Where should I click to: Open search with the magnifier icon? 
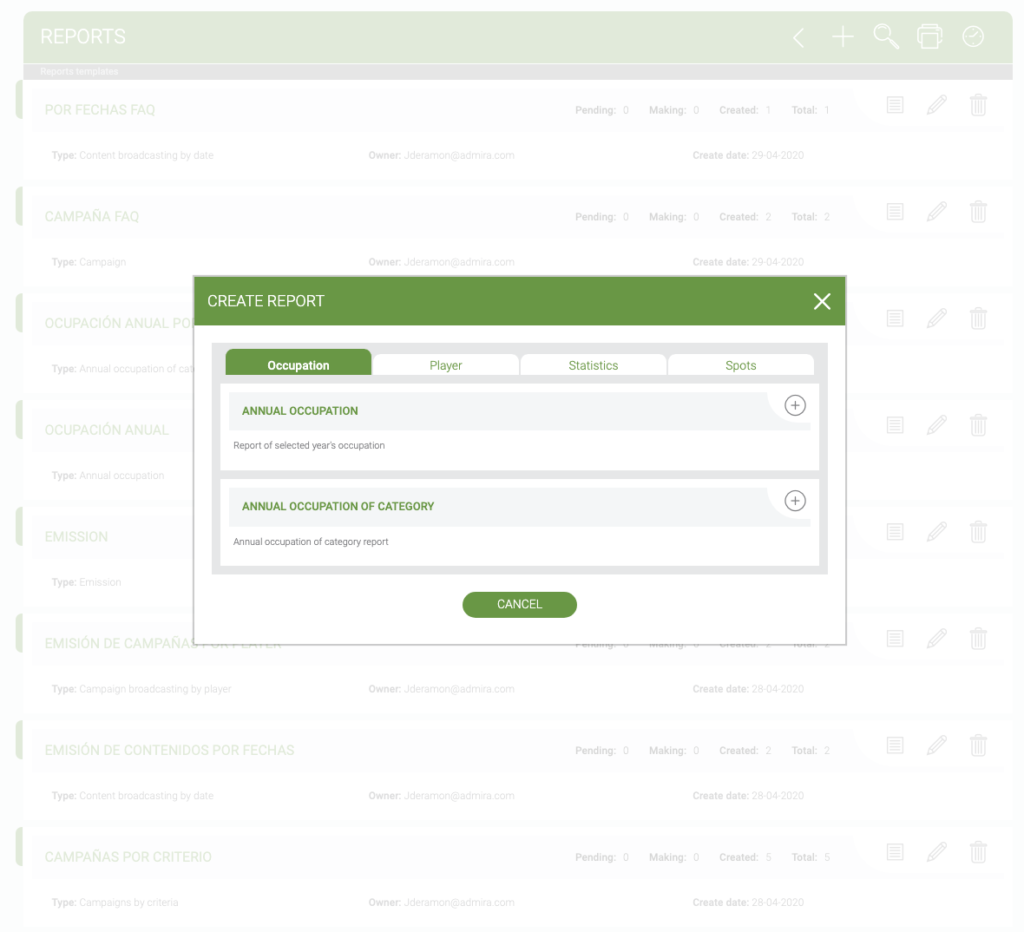[886, 37]
